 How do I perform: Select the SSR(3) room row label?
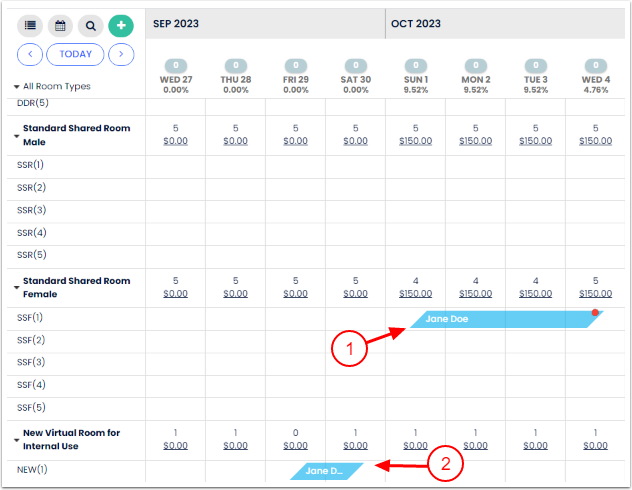32,210
